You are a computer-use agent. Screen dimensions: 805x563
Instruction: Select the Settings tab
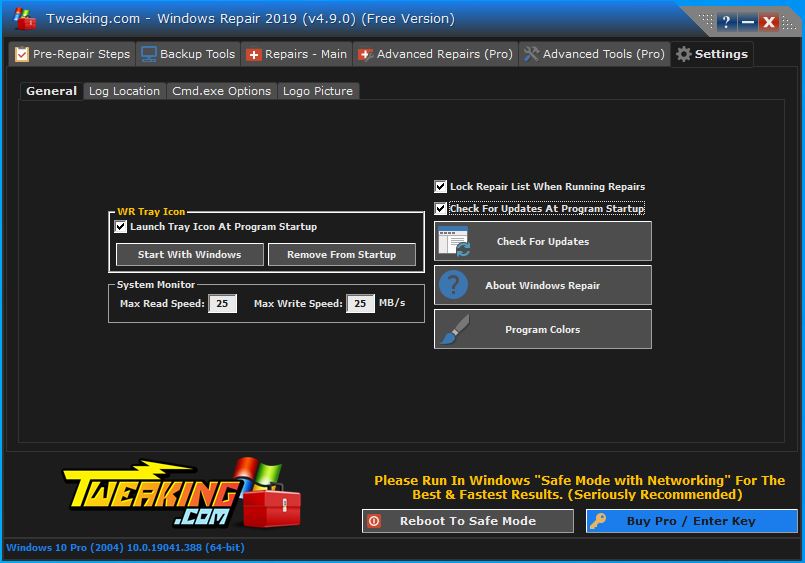(x=712, y=54)
